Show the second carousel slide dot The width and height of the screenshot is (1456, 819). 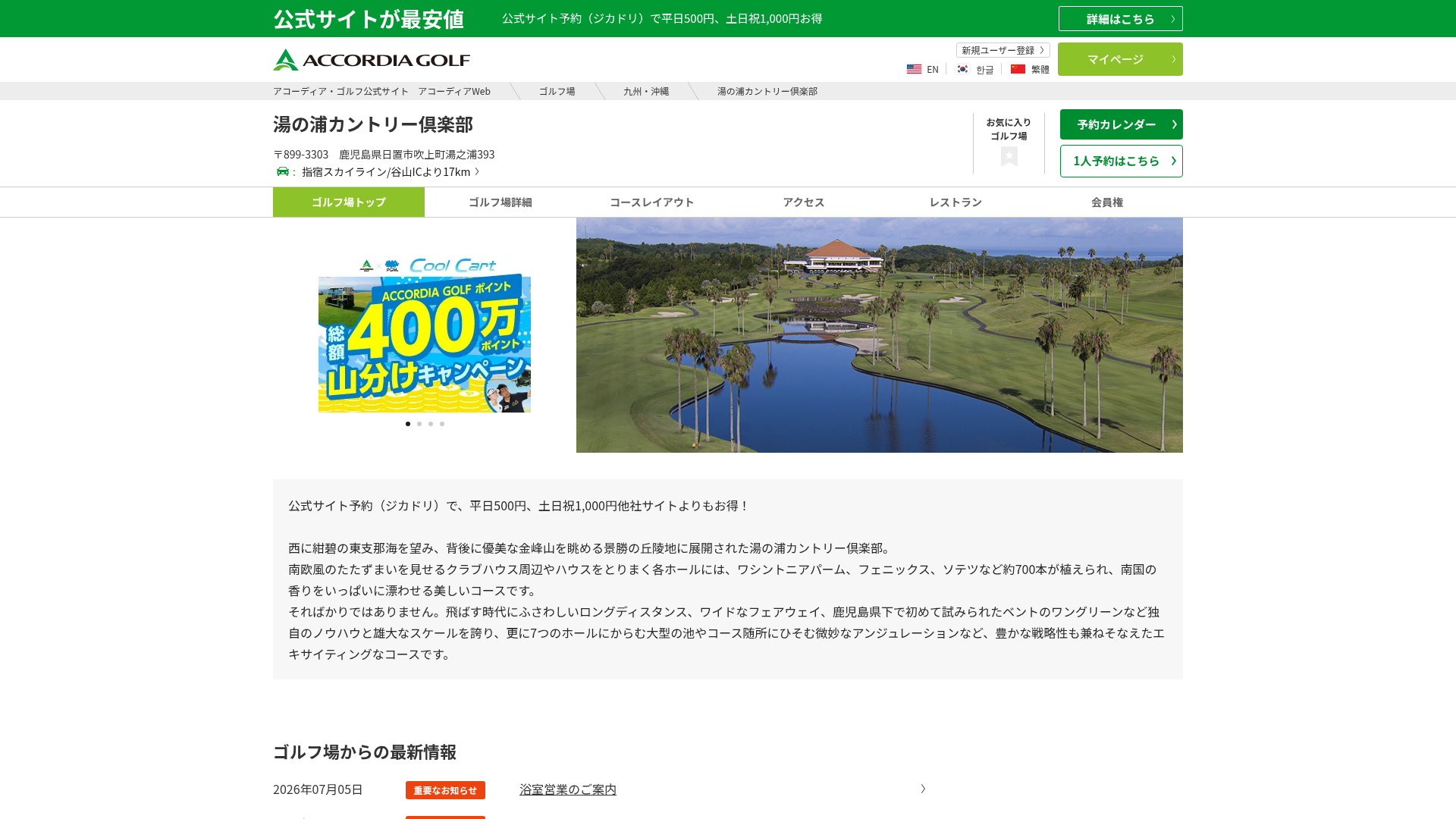(419, 424)
